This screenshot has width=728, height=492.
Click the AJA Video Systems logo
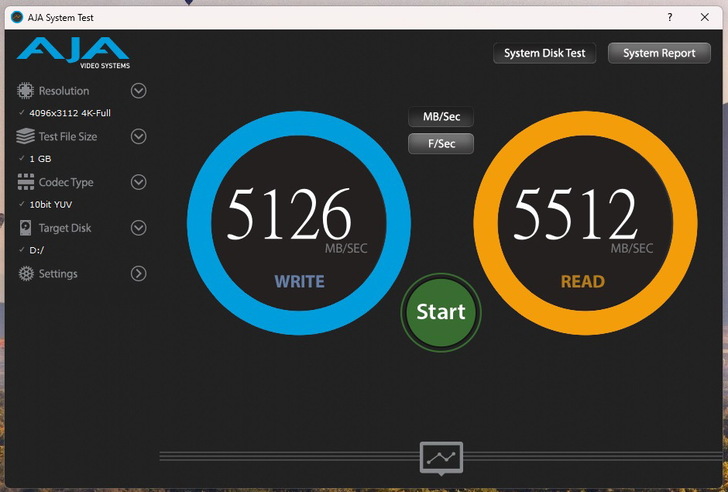(x=74, y=53)
